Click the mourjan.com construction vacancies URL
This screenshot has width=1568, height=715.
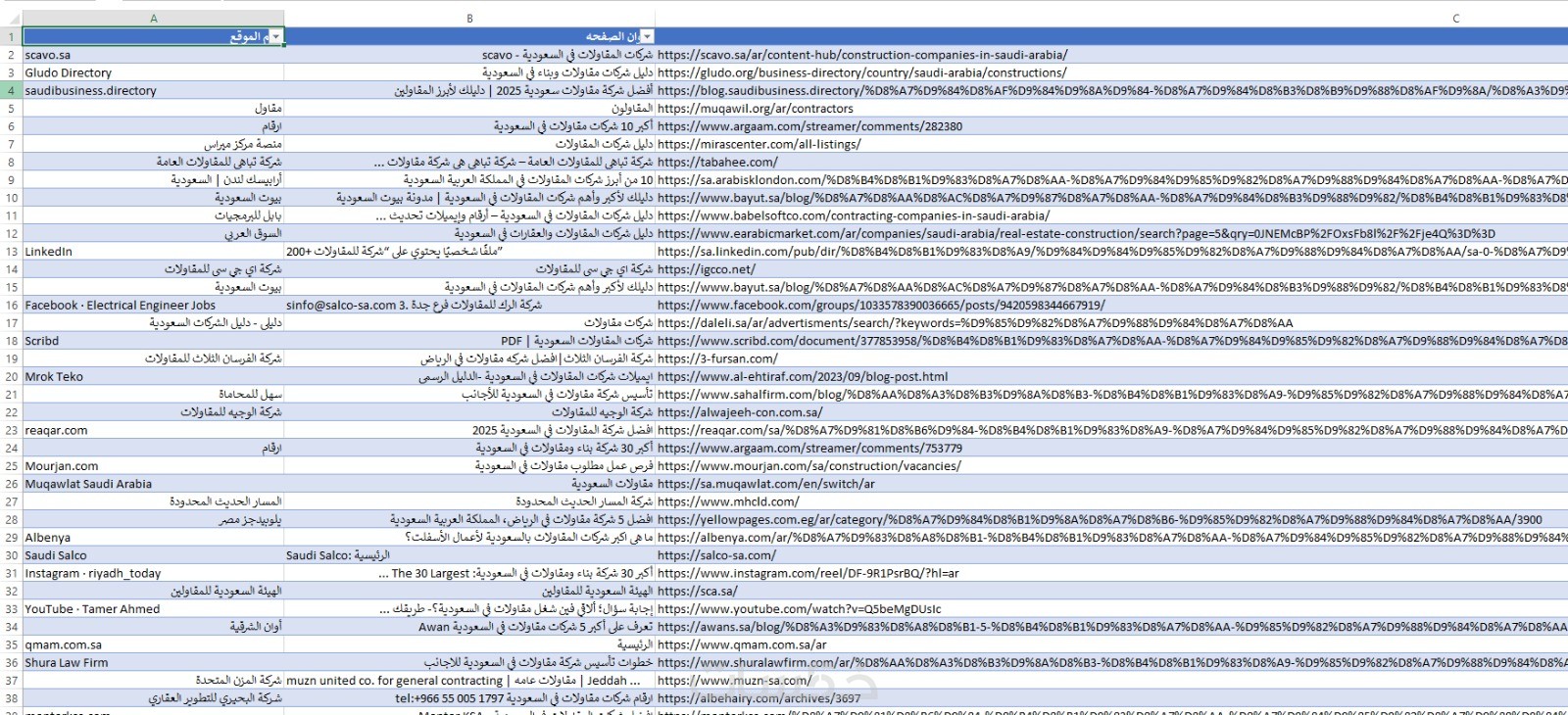809,466
